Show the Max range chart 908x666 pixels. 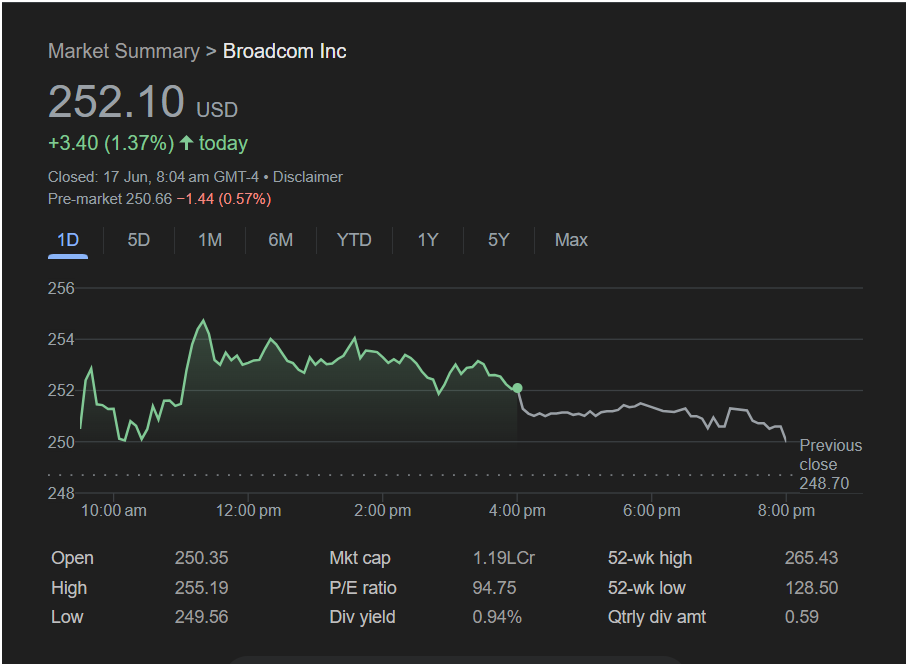(571, 240)
